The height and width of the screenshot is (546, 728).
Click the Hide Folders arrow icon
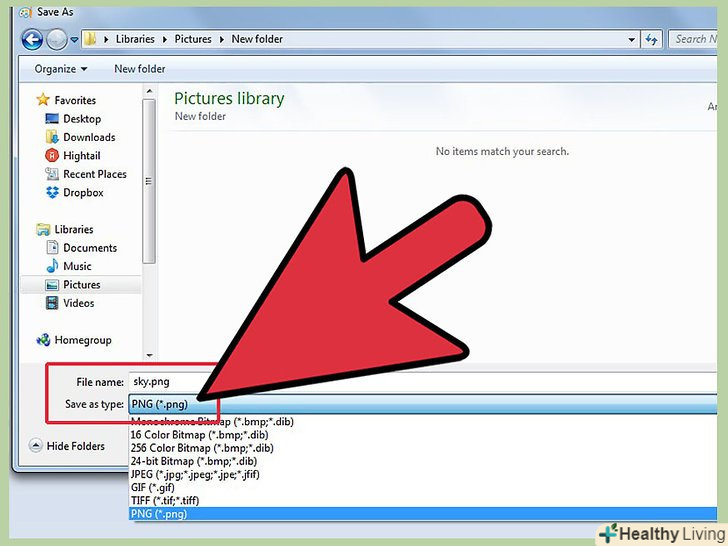tap(36, 446)
